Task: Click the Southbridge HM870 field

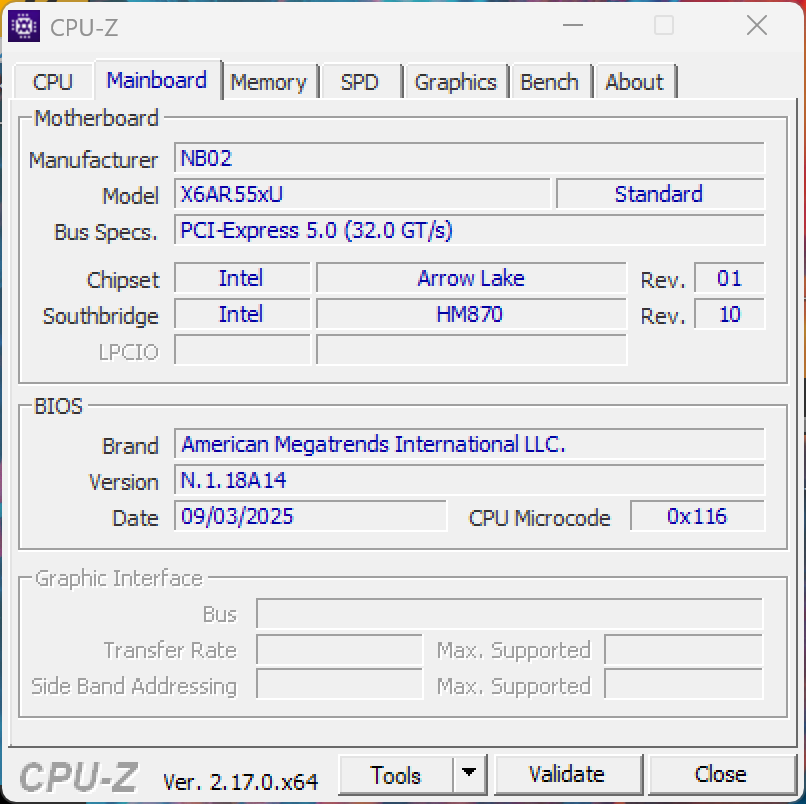Action: coord(470,314)
